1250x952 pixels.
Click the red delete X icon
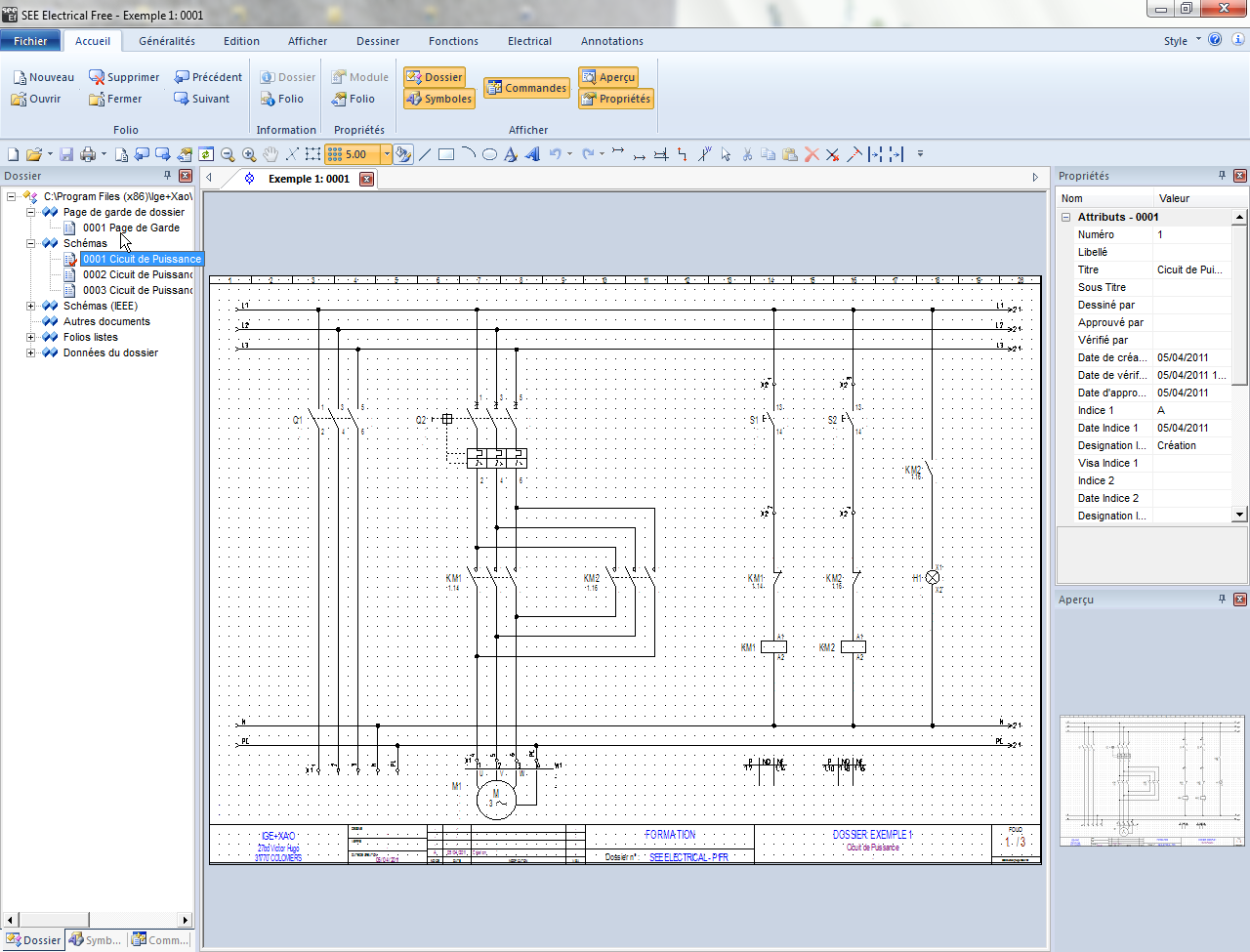pyautogui.click(x=812, y=154)
